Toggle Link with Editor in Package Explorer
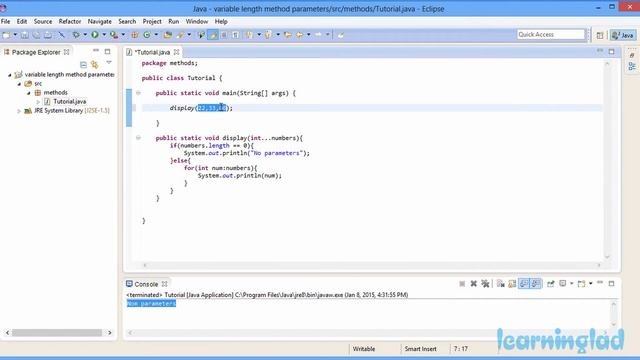Screen dimensions: 640x360 tap(95, 64)
